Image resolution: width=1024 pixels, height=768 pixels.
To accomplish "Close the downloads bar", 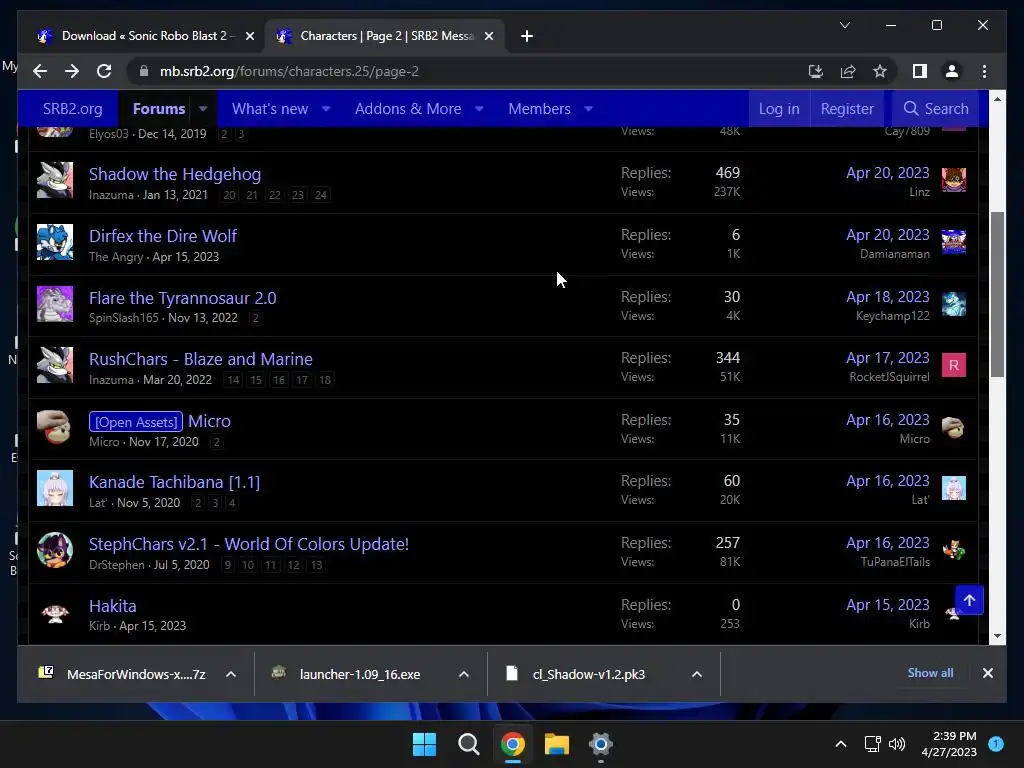I will tap(987, 673).
